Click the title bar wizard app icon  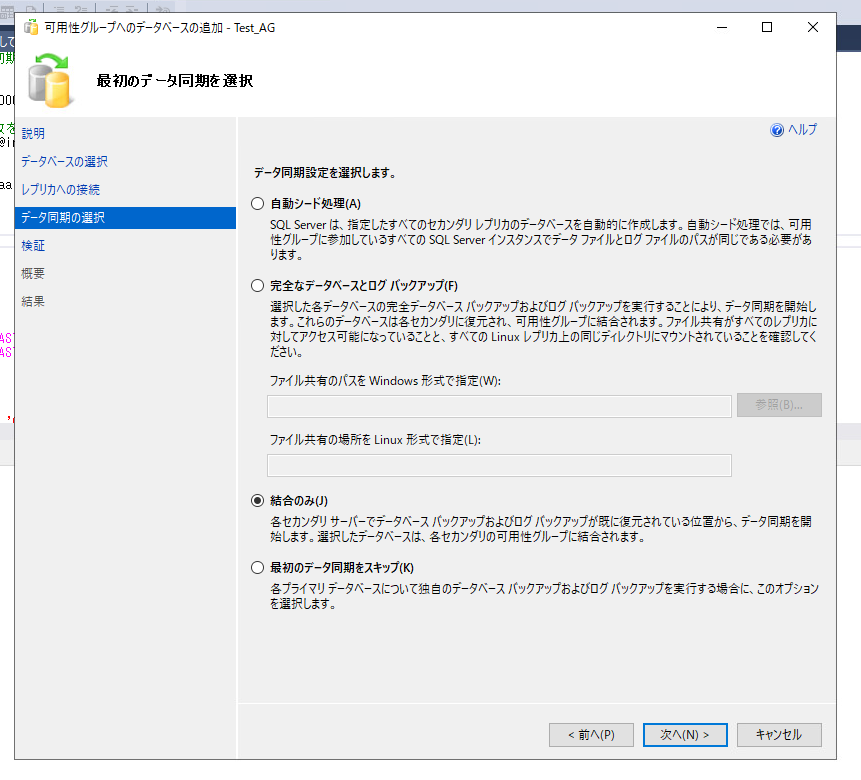(31, 27)
